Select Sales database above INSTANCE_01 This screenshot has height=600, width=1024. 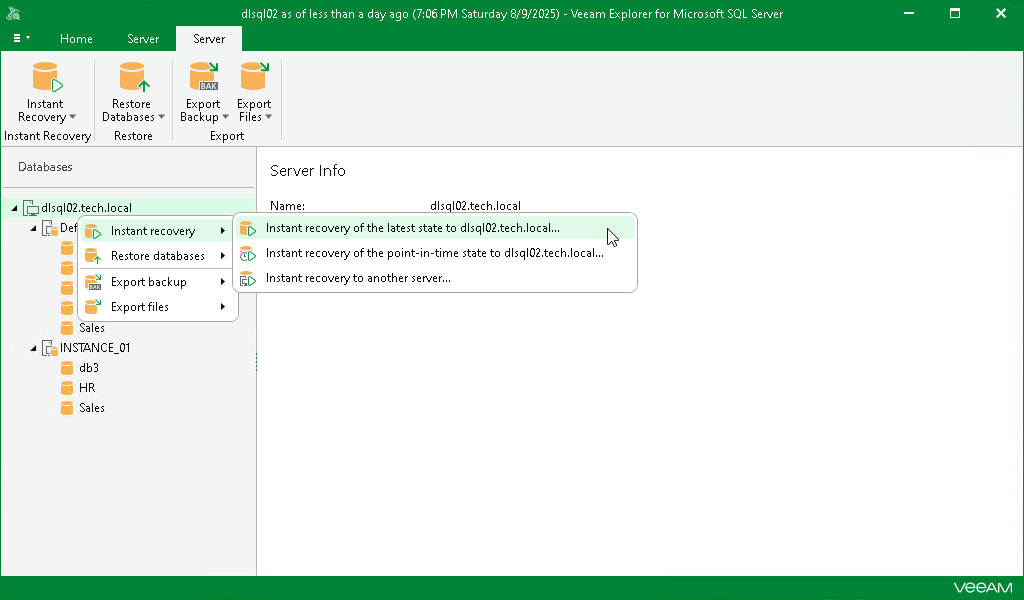click(x=91, y=328)
